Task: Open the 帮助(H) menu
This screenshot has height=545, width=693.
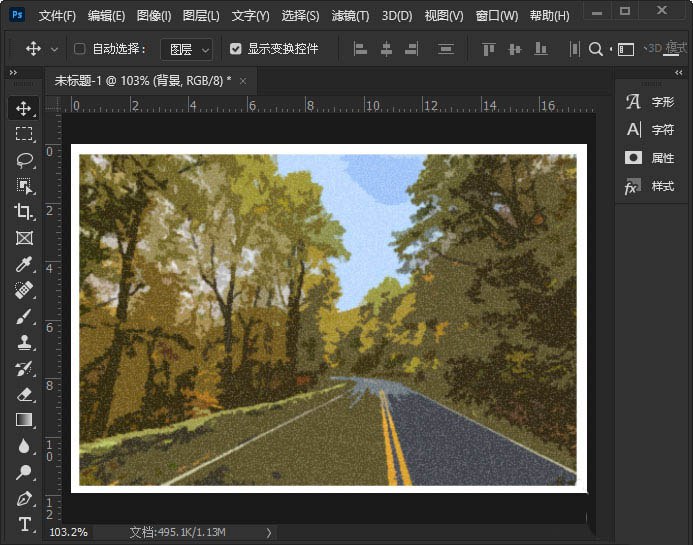Action: (549, 16)
